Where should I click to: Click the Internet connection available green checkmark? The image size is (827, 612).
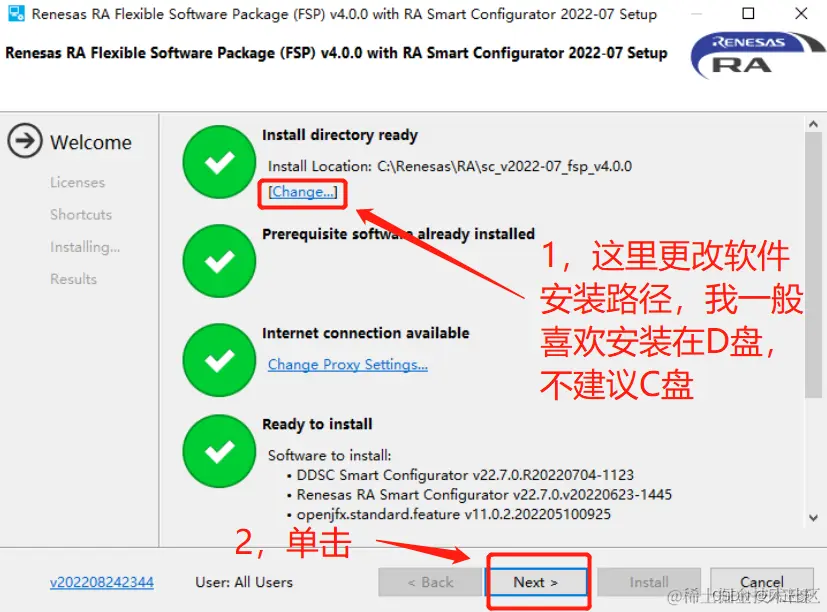[x=219, y=360]
